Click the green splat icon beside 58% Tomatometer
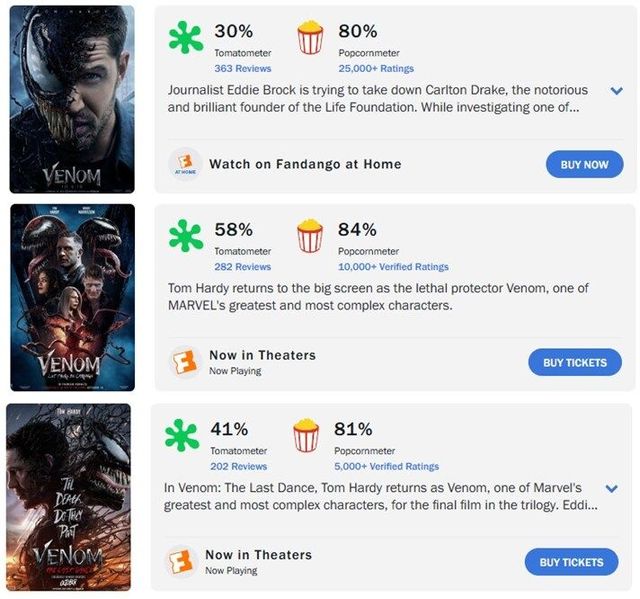The width and height of the screenshot is (640, 599). tap(185, 237)
